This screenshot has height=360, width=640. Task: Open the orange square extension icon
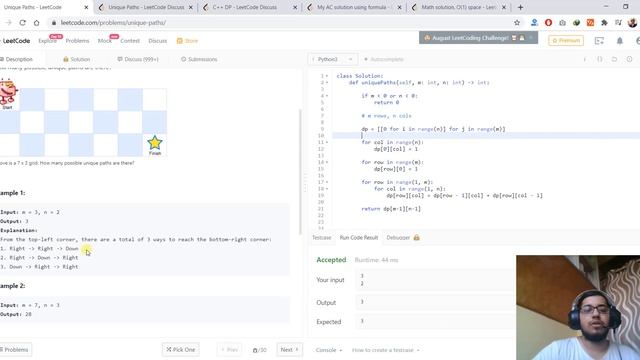pyautogui.click(x=590, y=23)
